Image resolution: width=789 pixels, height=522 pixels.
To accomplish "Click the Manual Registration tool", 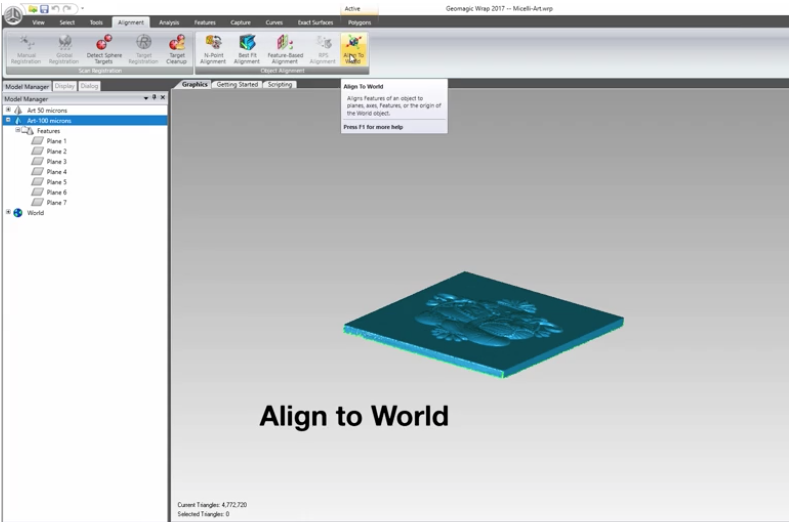I will [26, 49].
